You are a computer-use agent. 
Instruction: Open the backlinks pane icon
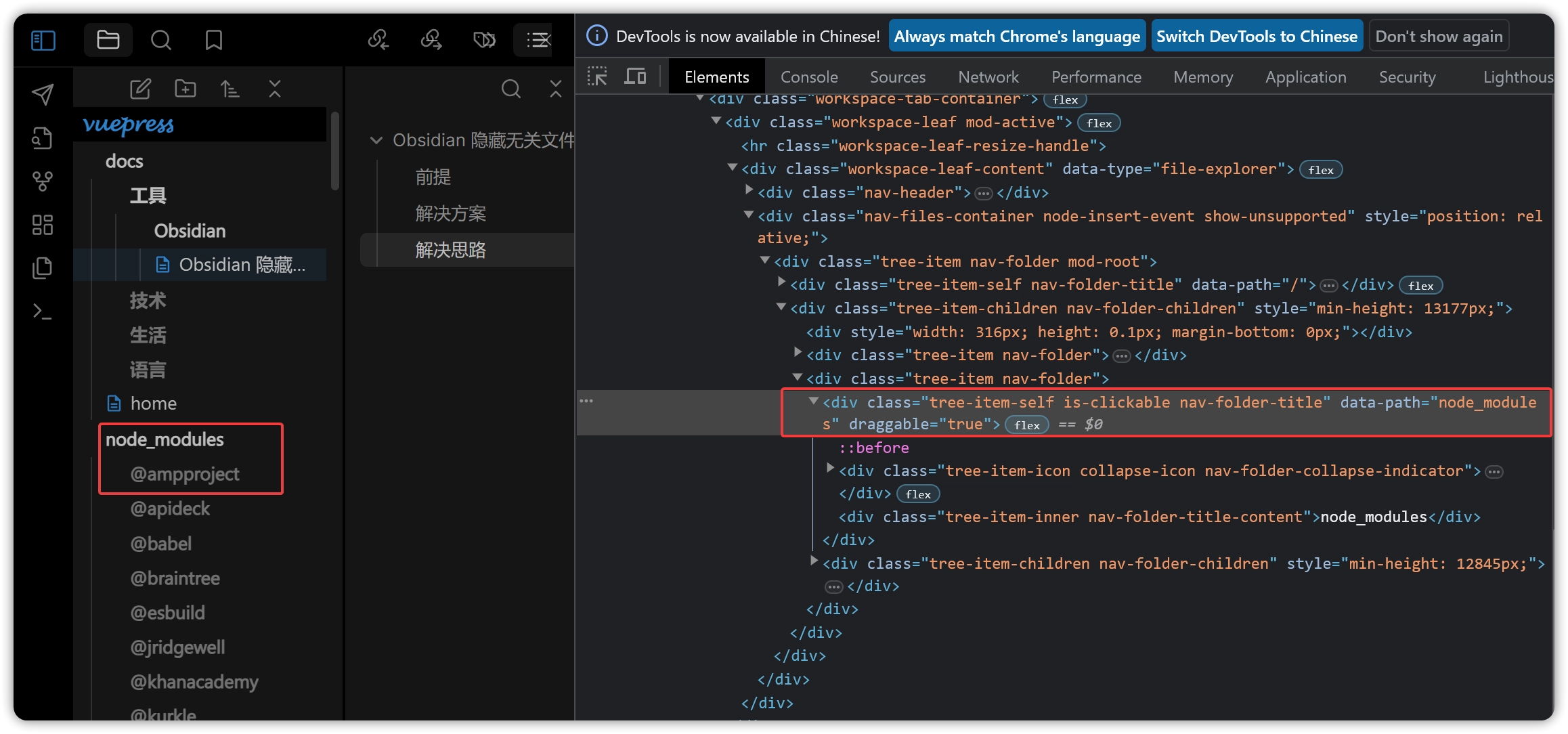pyautogui.click(x=378, y=40)
